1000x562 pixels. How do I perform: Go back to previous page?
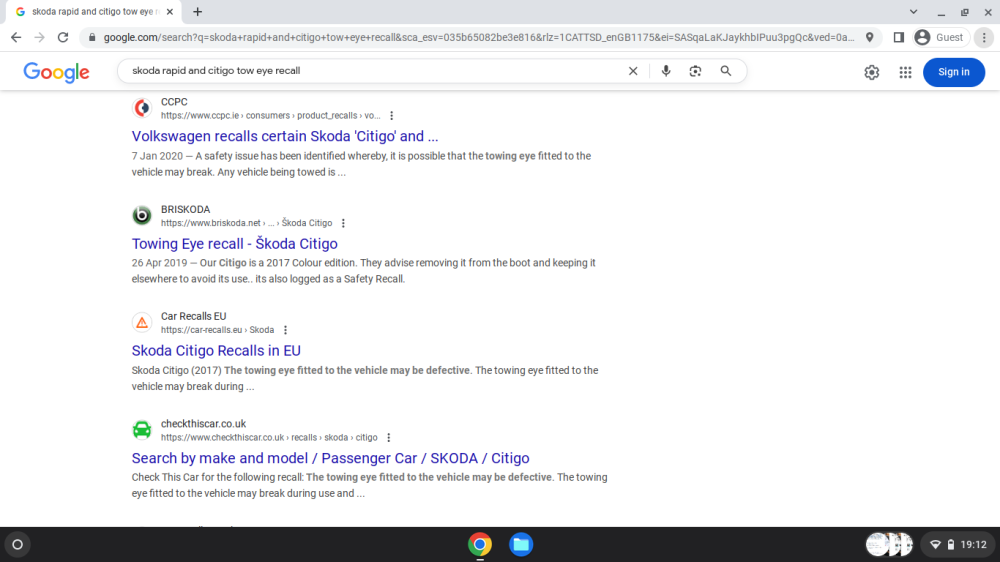coord(16,38)
